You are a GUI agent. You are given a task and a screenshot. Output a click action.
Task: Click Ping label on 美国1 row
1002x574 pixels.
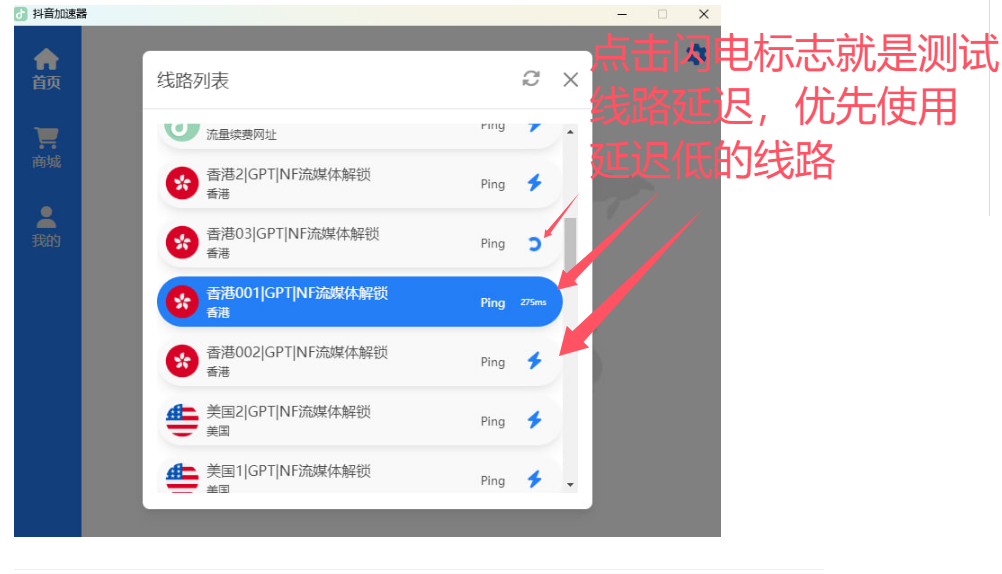[x=493, y=481]
